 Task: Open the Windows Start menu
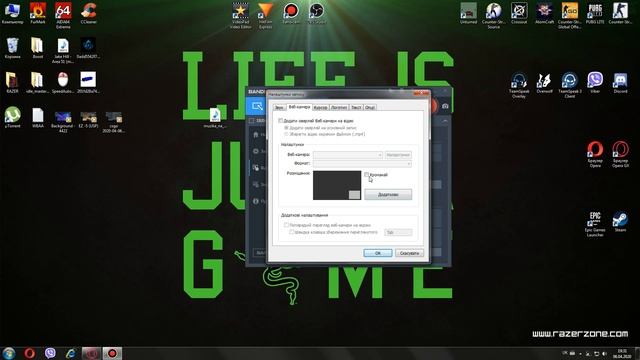coord(9,353)
